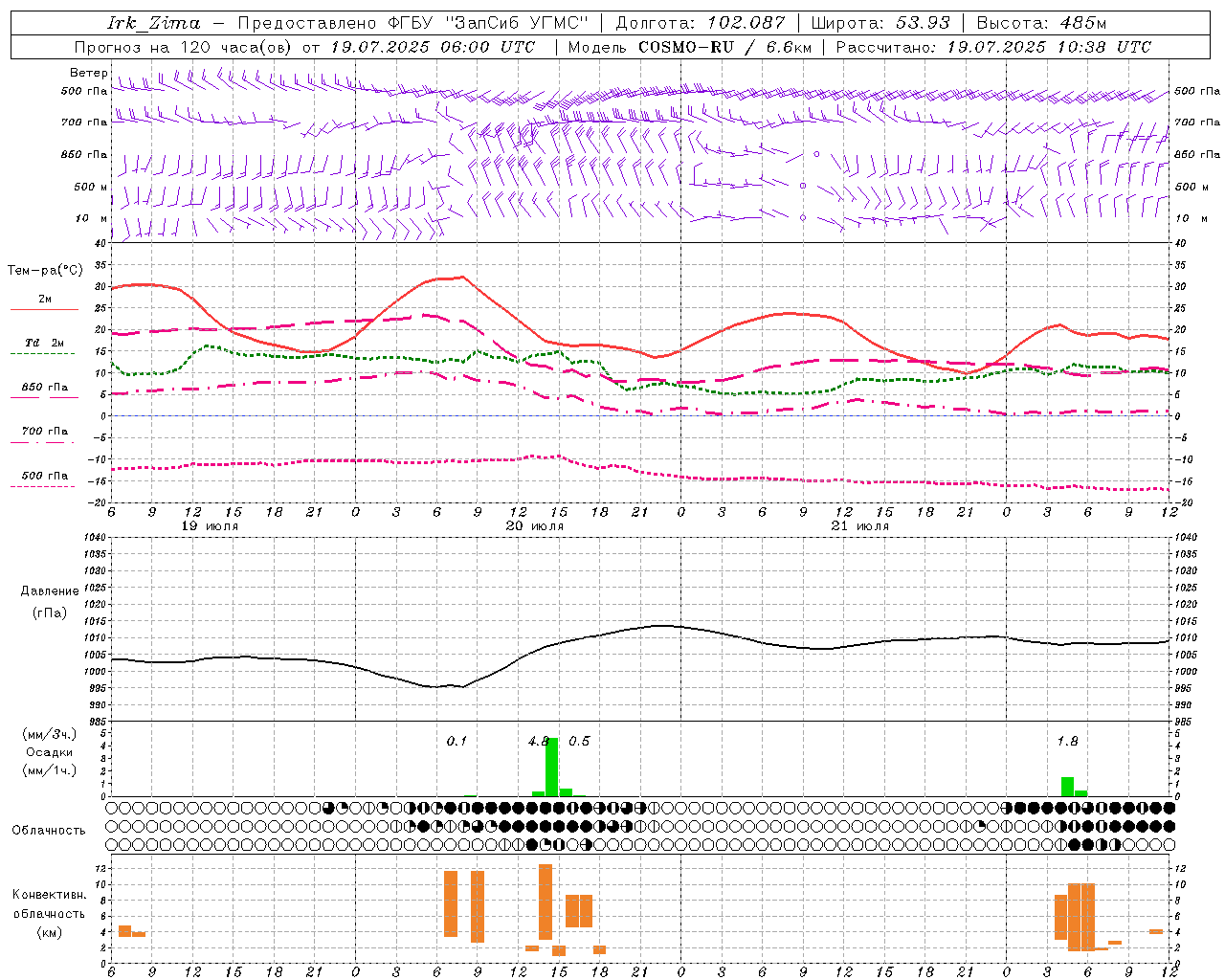Click the 1.8 precipitation amount value

coord(1067,741)
